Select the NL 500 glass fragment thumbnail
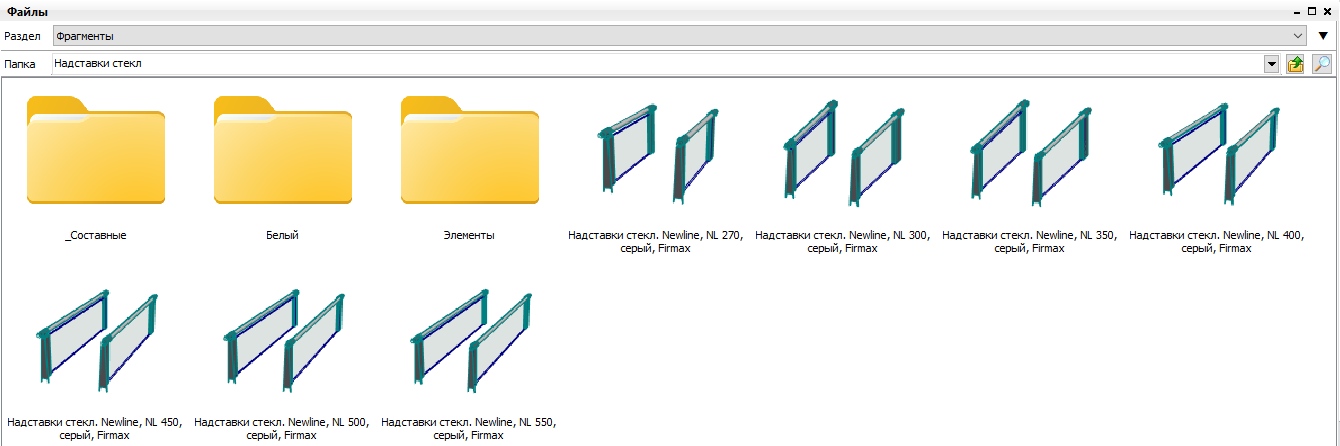This screenshot has width=1340, height=446. [283, 340]
